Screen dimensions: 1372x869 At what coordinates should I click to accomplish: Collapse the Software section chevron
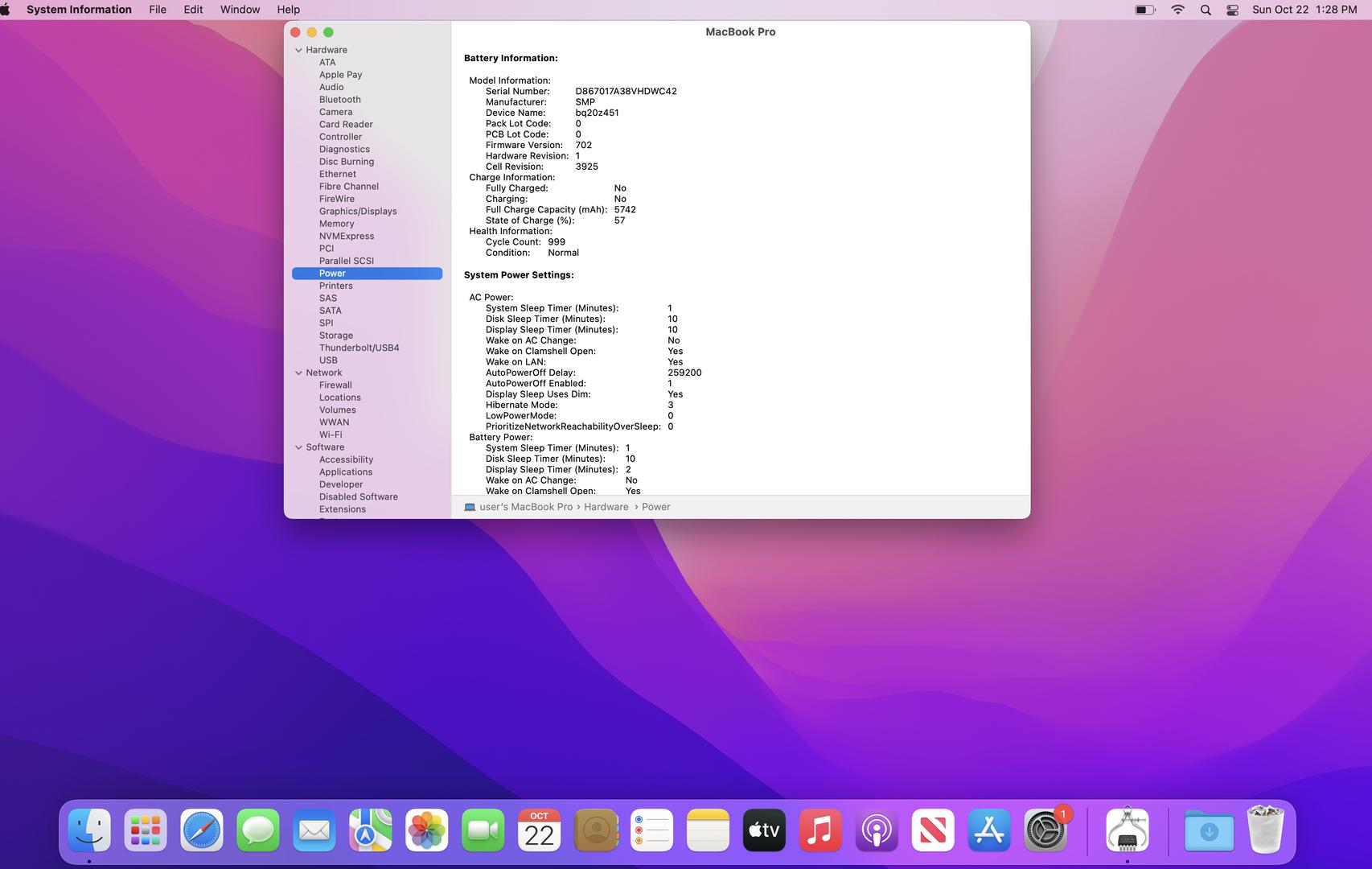(x=298, y=447)
